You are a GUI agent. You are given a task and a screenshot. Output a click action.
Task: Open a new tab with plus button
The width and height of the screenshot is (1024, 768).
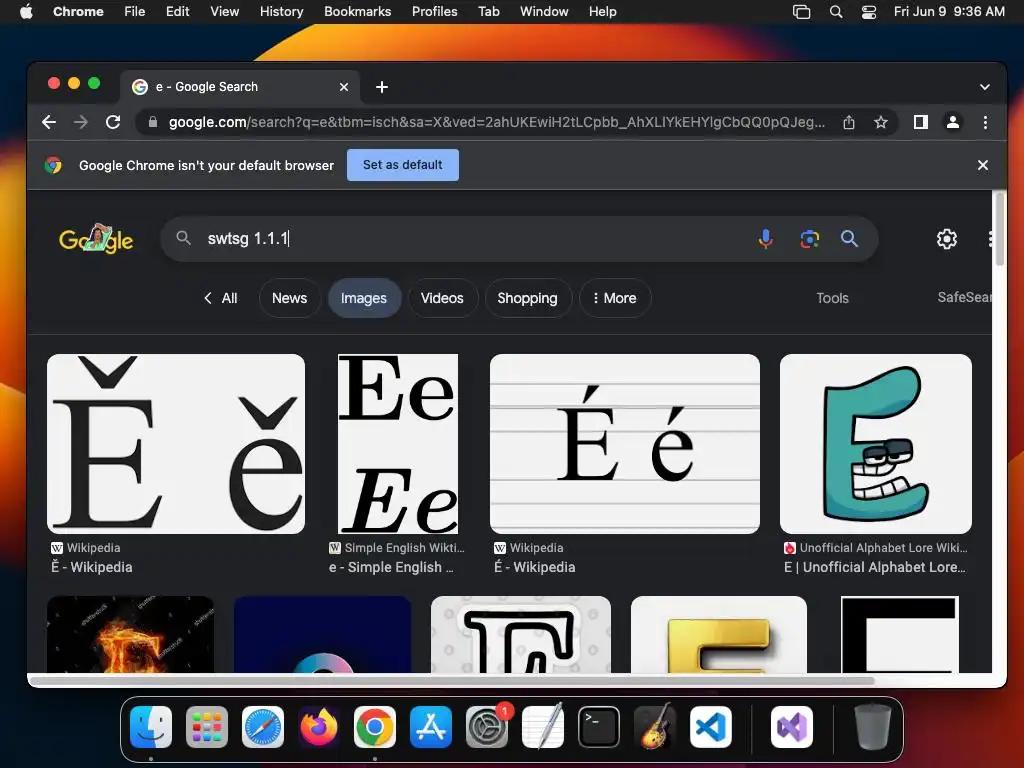(x=382, y=87)
